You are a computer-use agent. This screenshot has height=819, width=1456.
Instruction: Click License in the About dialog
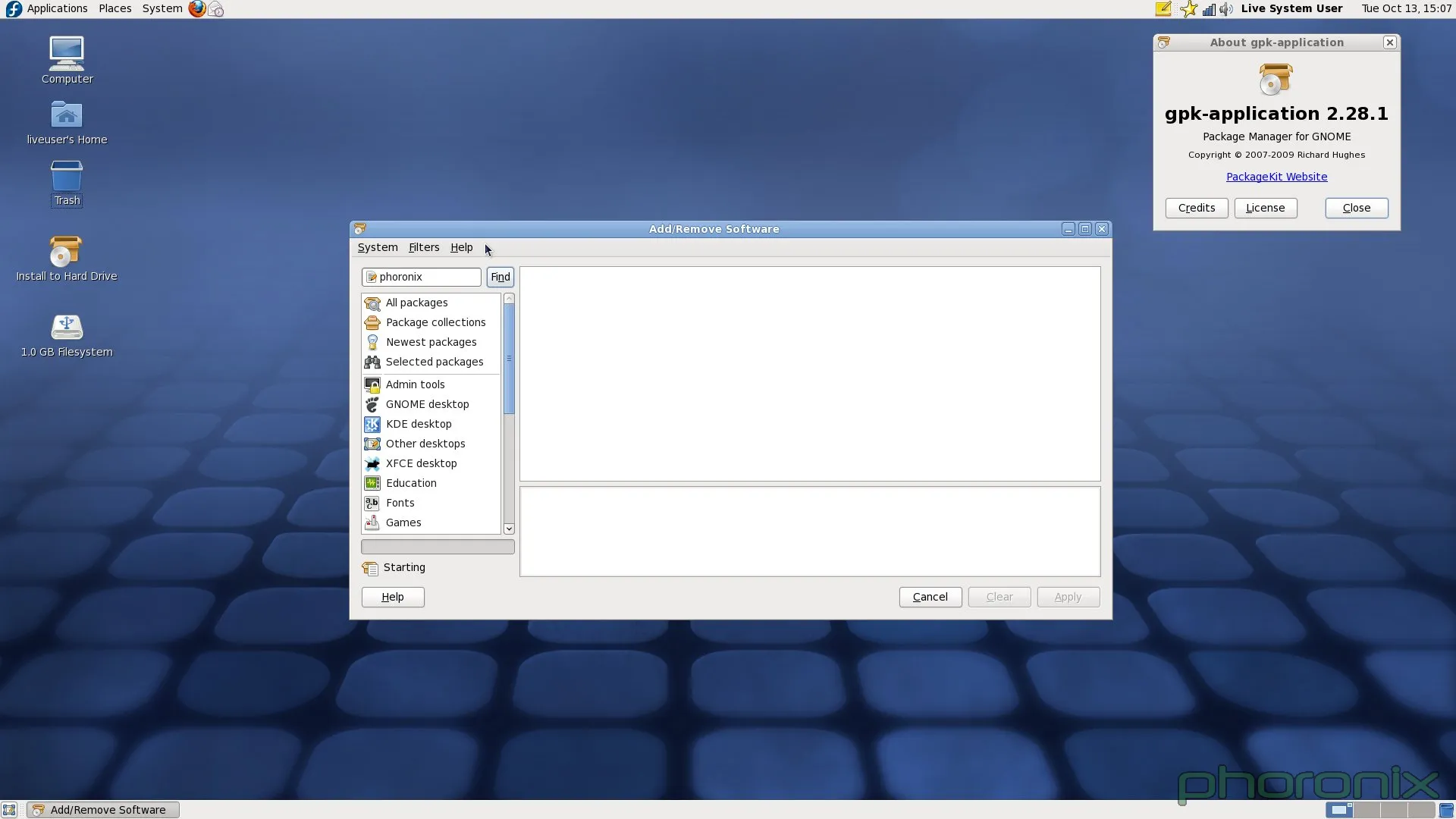pos(1266,209)
